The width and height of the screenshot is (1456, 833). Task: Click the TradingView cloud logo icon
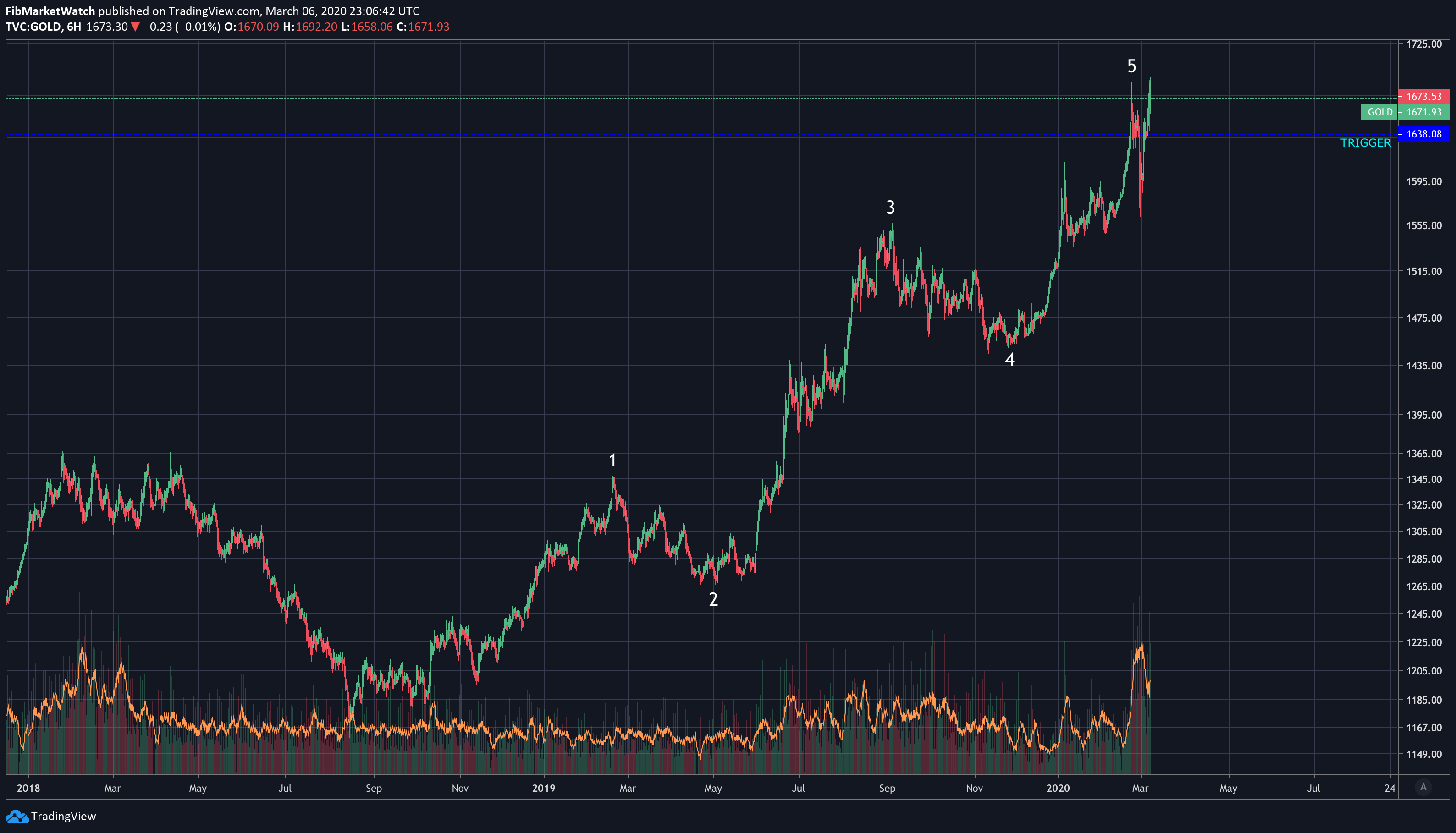tap(17, 817)
